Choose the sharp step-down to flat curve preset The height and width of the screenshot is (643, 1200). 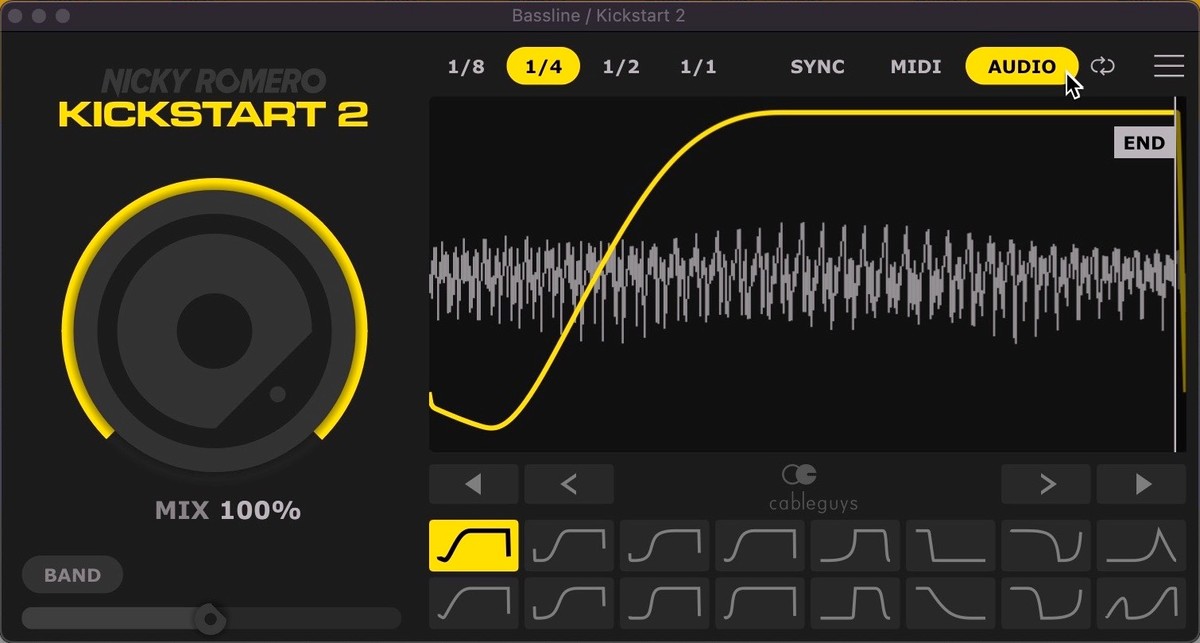coord(950,545)
